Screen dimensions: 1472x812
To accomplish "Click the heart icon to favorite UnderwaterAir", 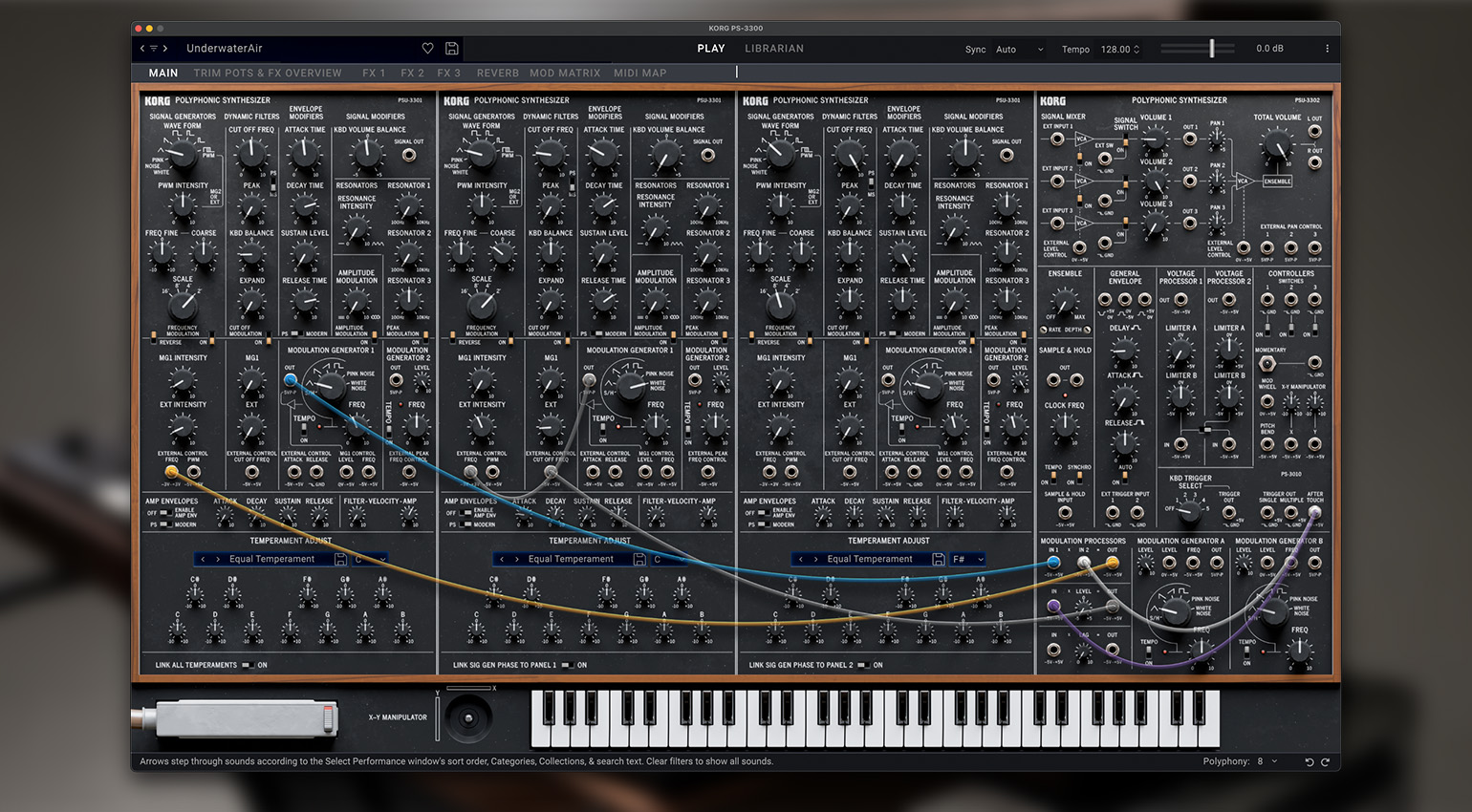I will tap(427, 49).
